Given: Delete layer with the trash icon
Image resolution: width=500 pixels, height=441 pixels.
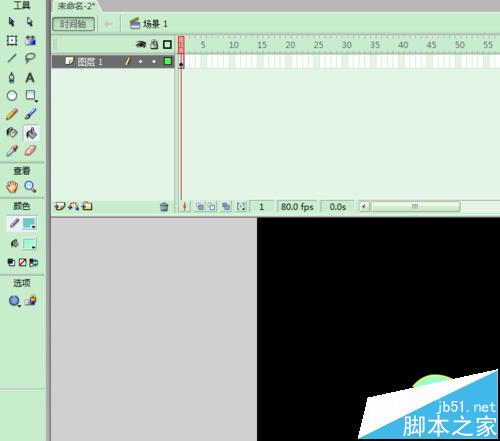Looking at the screenshot, I should [164, 207].
